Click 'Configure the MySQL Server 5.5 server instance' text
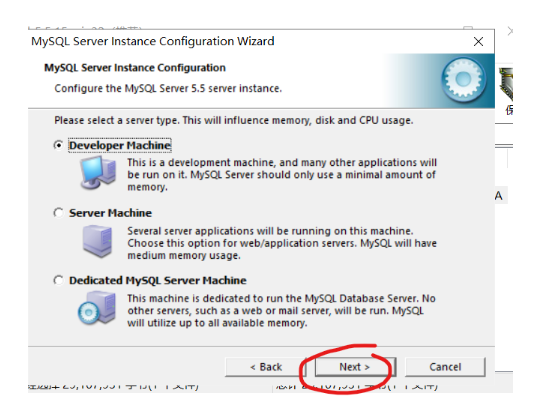The width and height of the screenshot is (534, 411). point(168,89)
